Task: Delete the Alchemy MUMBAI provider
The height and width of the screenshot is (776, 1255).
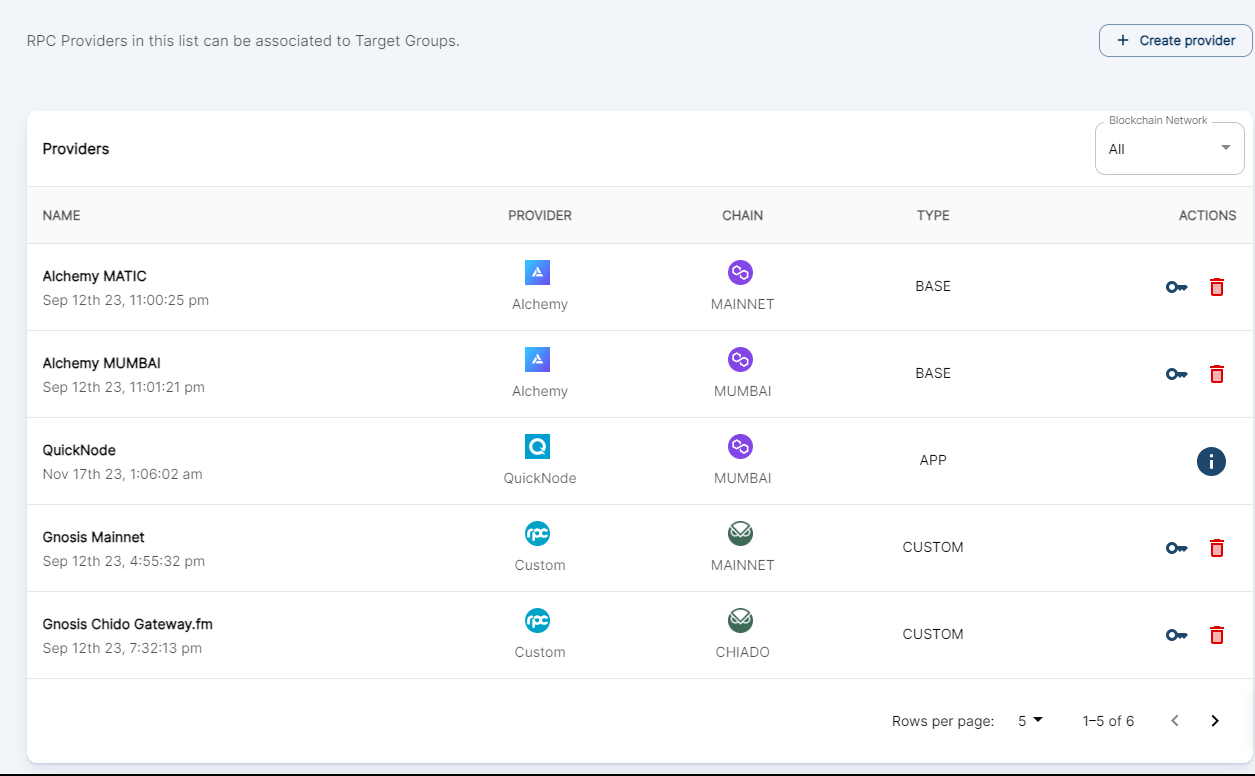Action: point(1217,374)
